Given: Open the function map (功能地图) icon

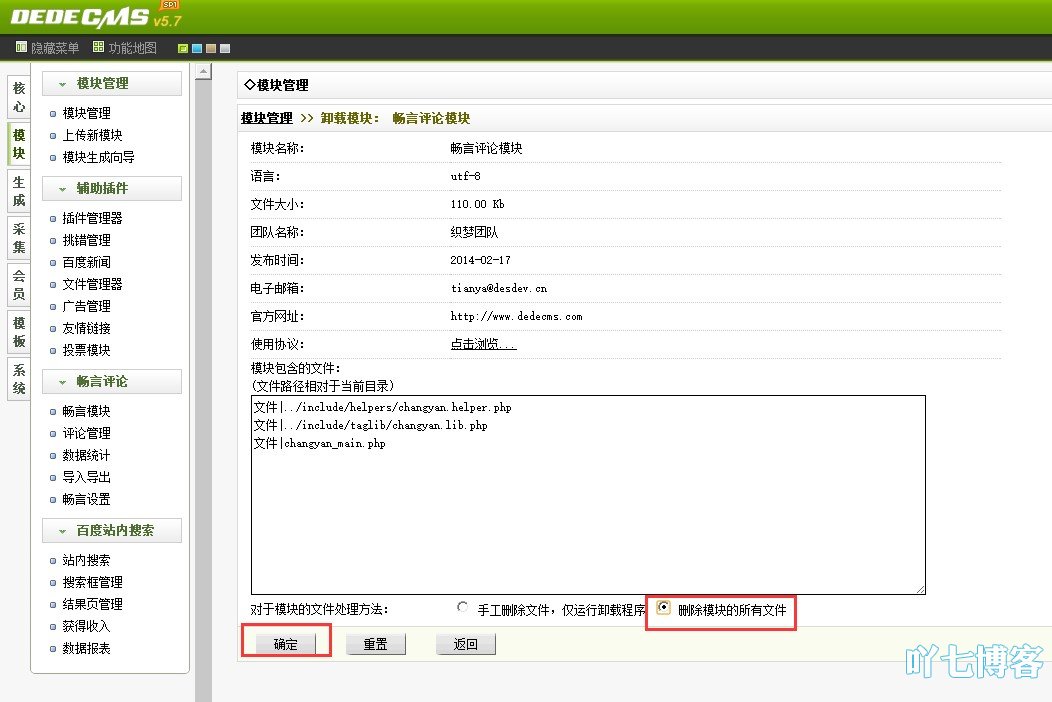Looking at the screenshot, I should tap(98, 48).
